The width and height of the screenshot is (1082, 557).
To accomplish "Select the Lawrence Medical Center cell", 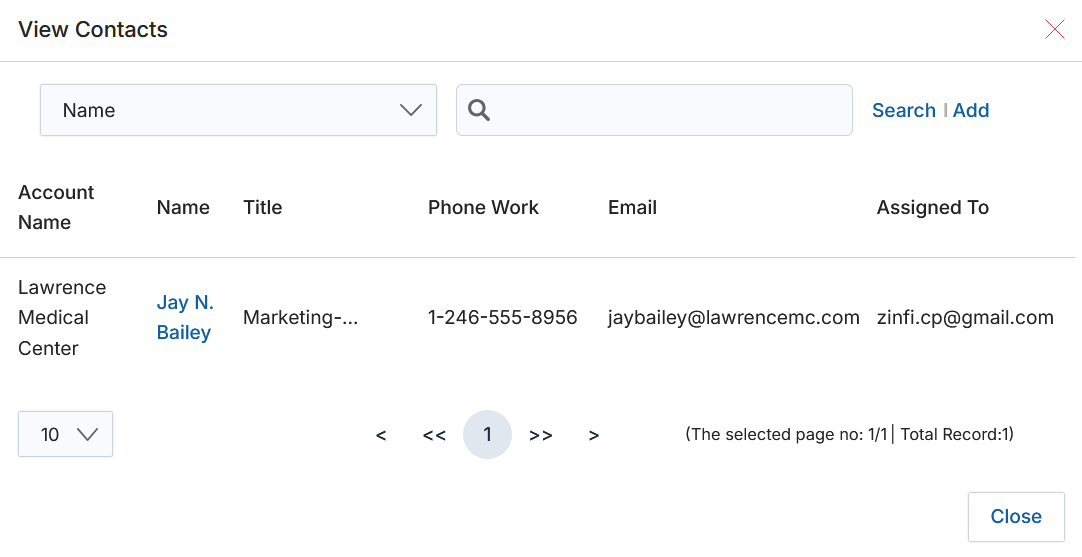I will click(x=62, y=317).
